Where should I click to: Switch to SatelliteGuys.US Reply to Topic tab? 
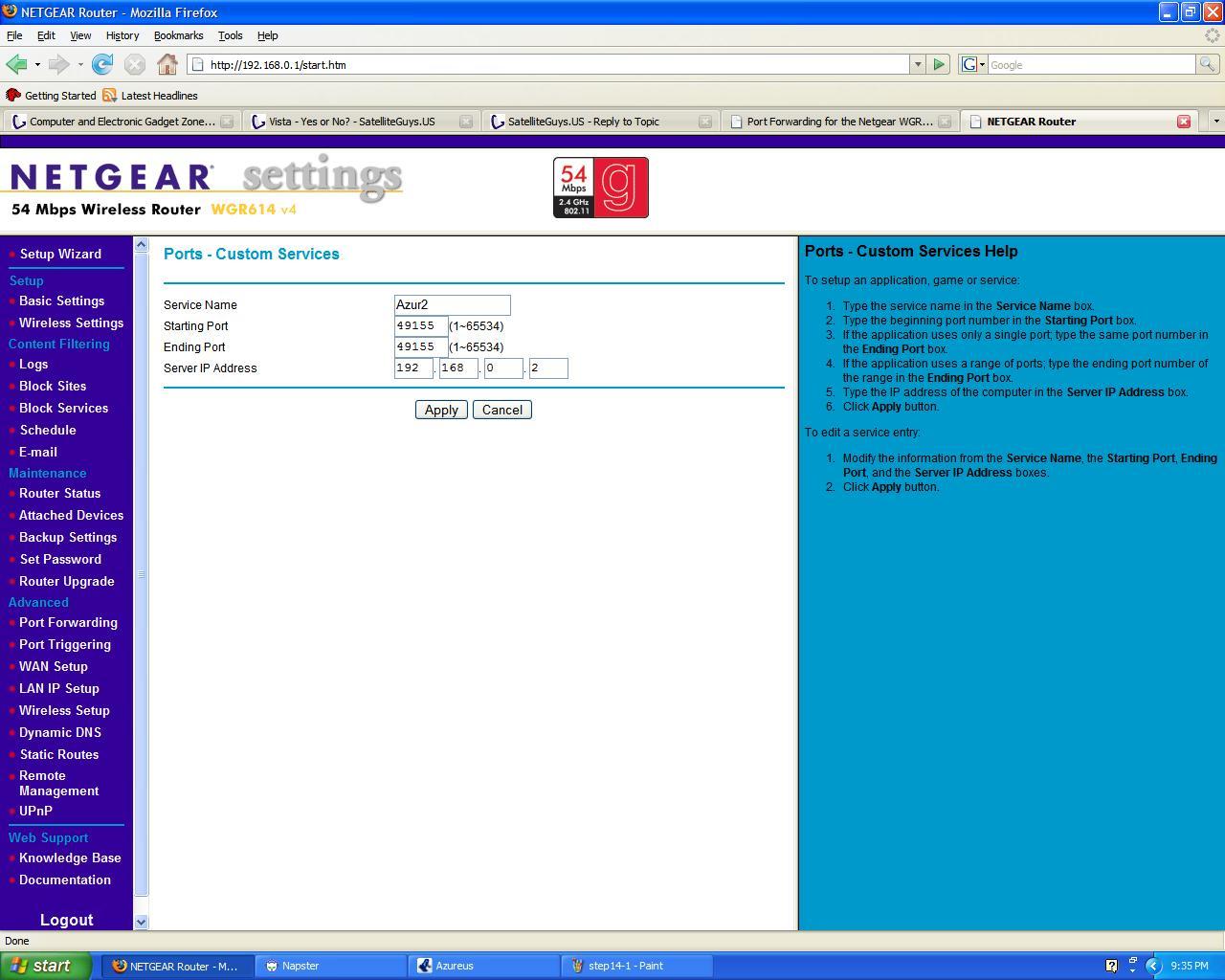(x=599, y=122)
